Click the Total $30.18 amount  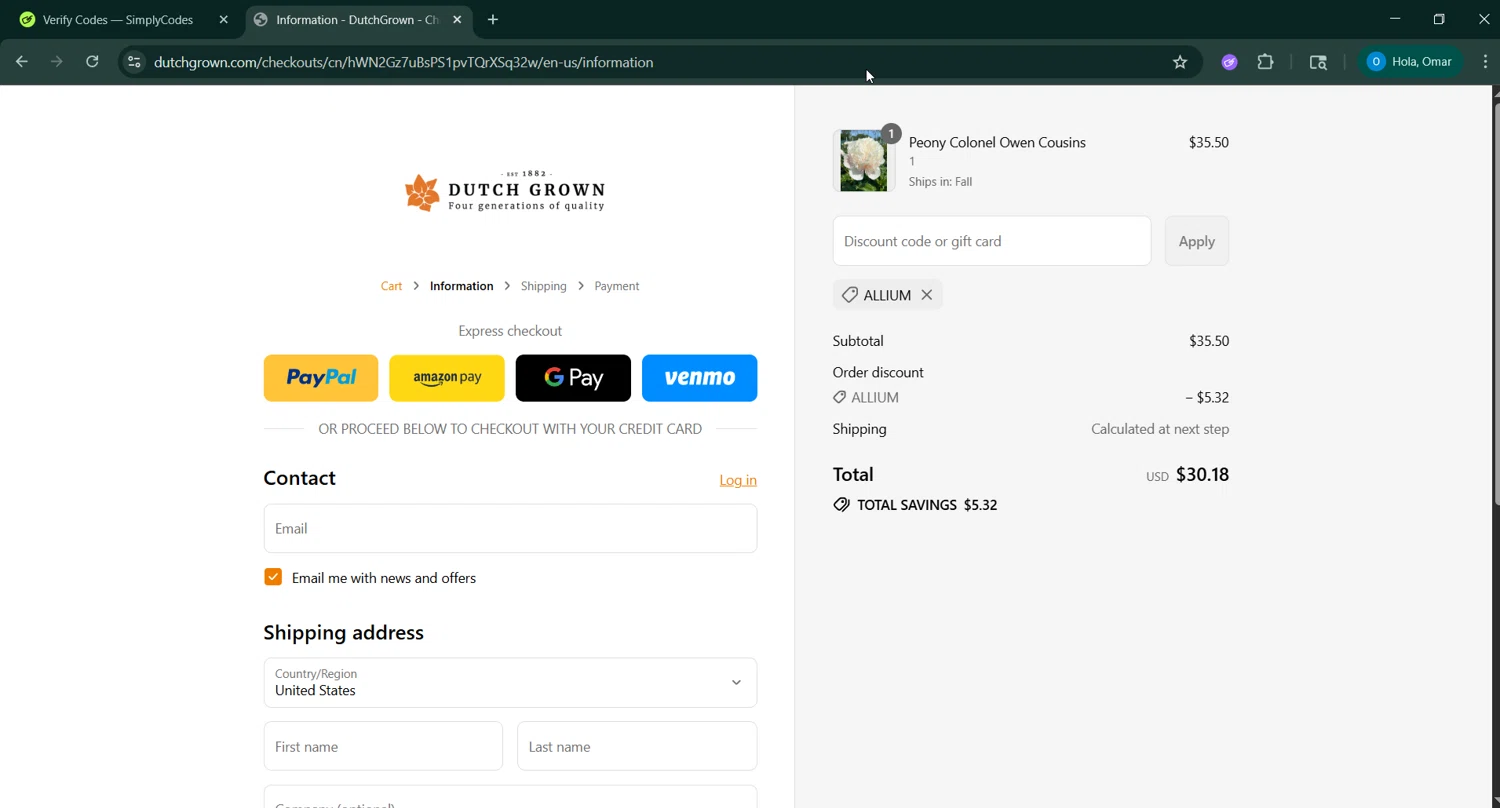tap(1202, 474)
